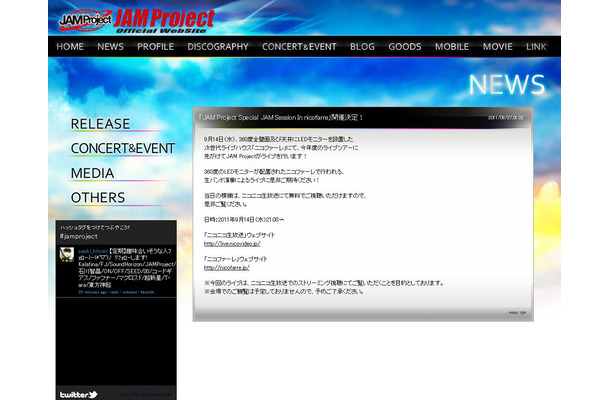610x400 pixels.
Task: Click the event date line 2011年9月14日 21:00
Action: [244, 220]
